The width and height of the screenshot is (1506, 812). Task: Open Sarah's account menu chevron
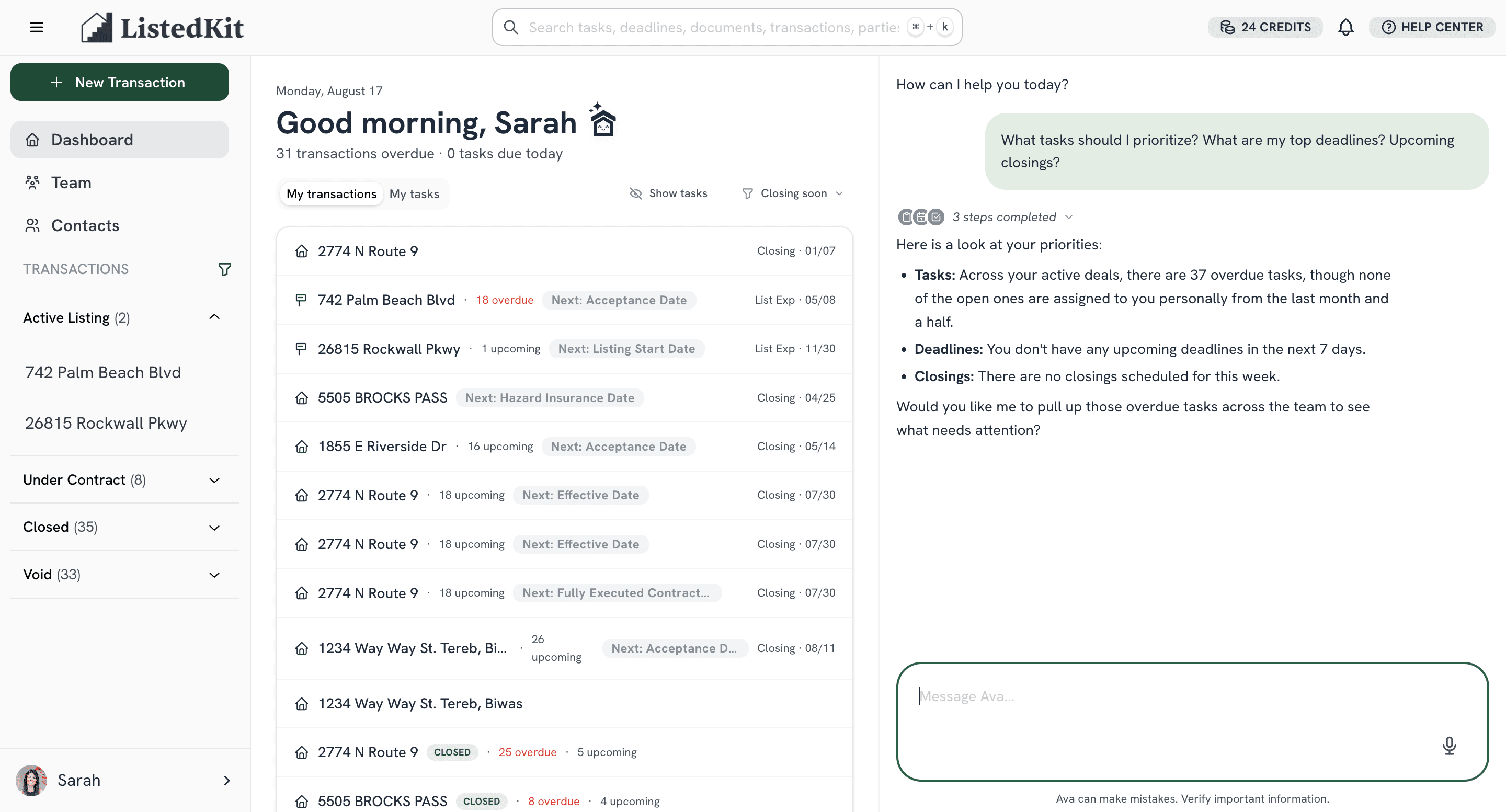coord(227,781)
